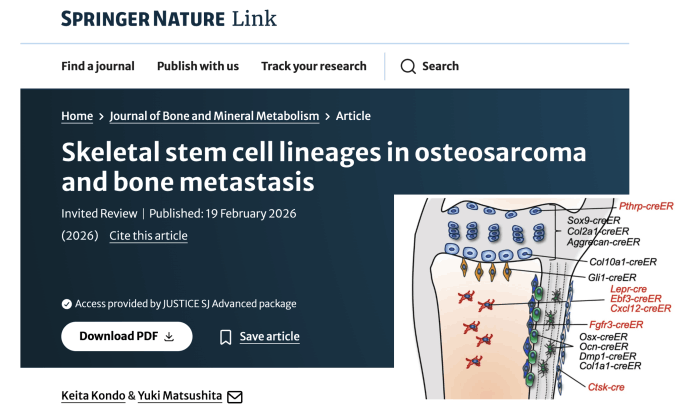The width and height of the screenshot is (696, 411).
Task: Click the email envelope icon beside Matsushita
Action: coord(235,397)
